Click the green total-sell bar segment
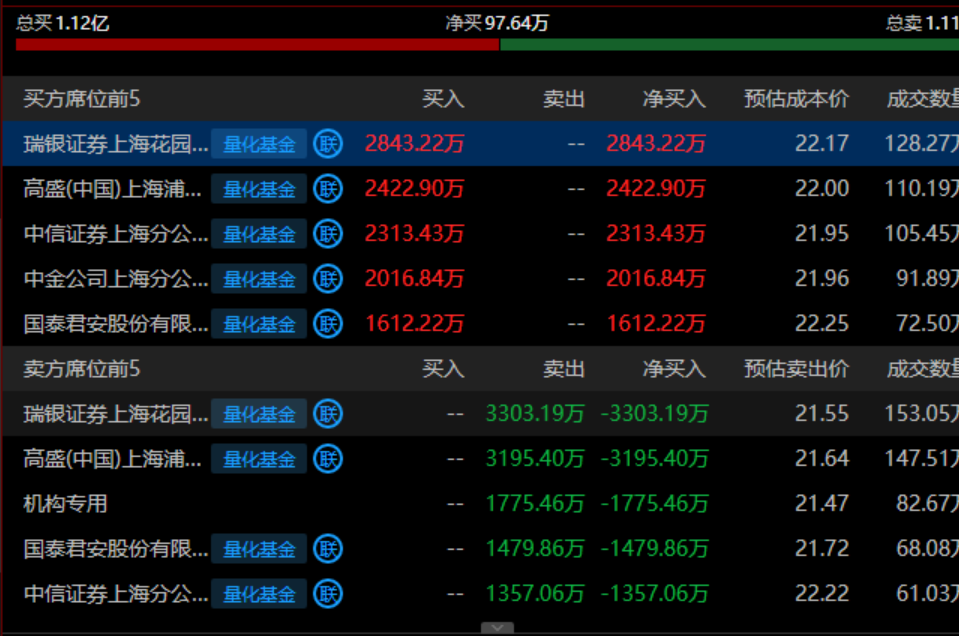Image resolution: width=959 pixels, height=636 pixels. pyautogui.click(x=730, y=45)
